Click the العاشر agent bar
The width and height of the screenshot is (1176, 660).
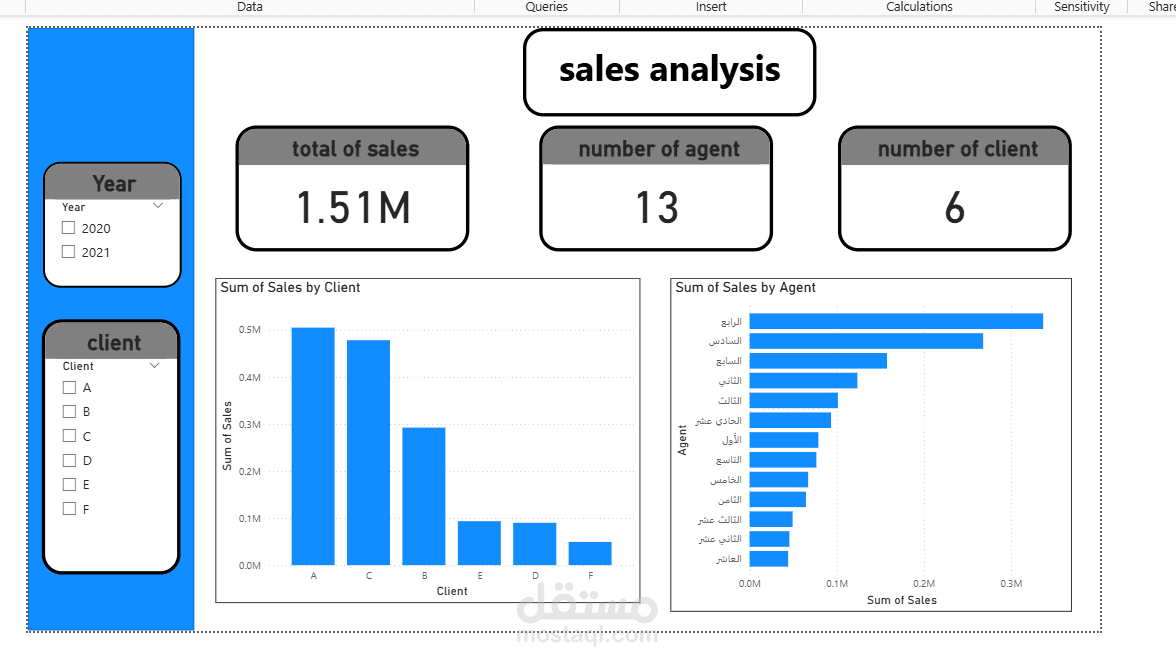[x=769, y=559]
